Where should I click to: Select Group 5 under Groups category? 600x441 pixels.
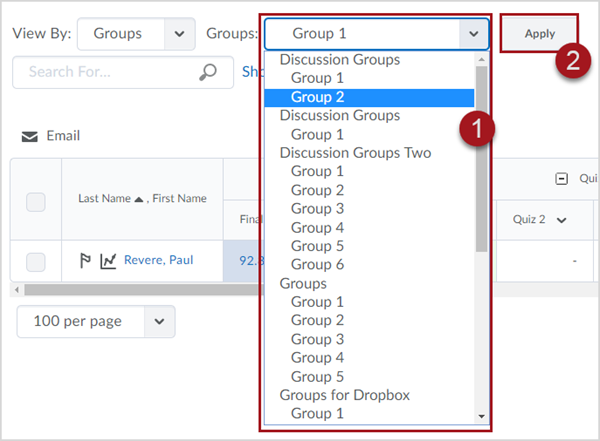(317, 377)
